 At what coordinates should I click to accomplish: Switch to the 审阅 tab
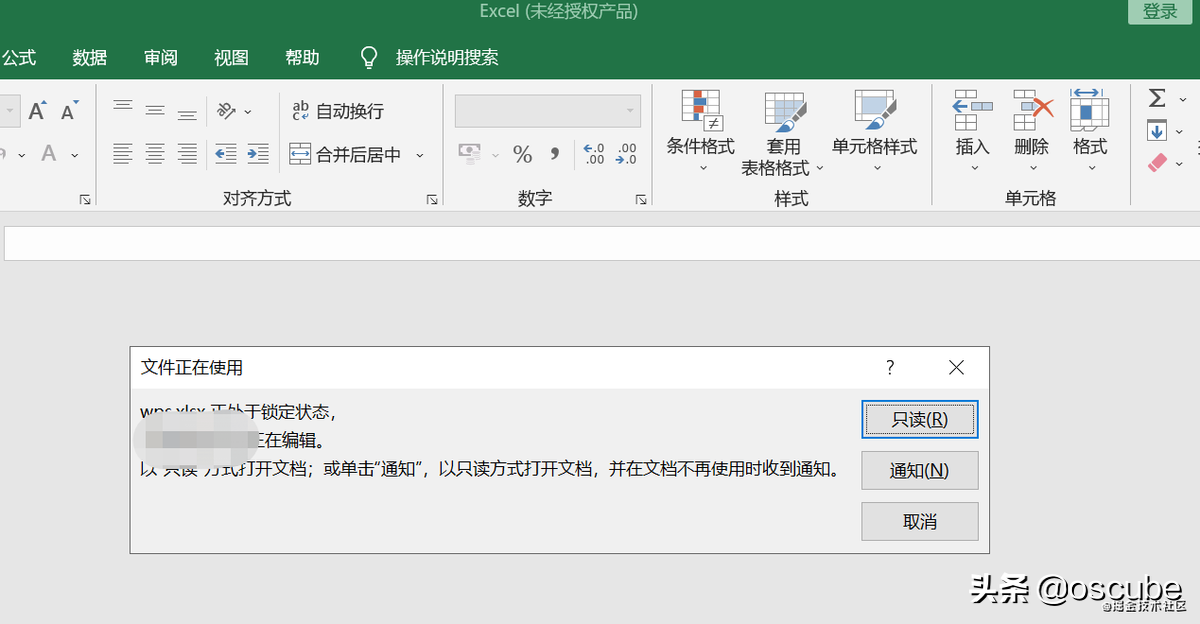[160, 58]
